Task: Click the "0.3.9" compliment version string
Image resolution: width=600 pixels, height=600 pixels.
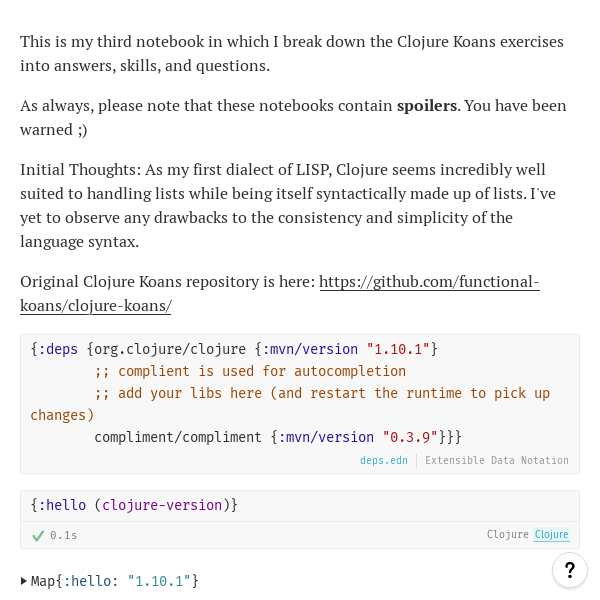Action: pyautogui.click(x=411, y=437)
